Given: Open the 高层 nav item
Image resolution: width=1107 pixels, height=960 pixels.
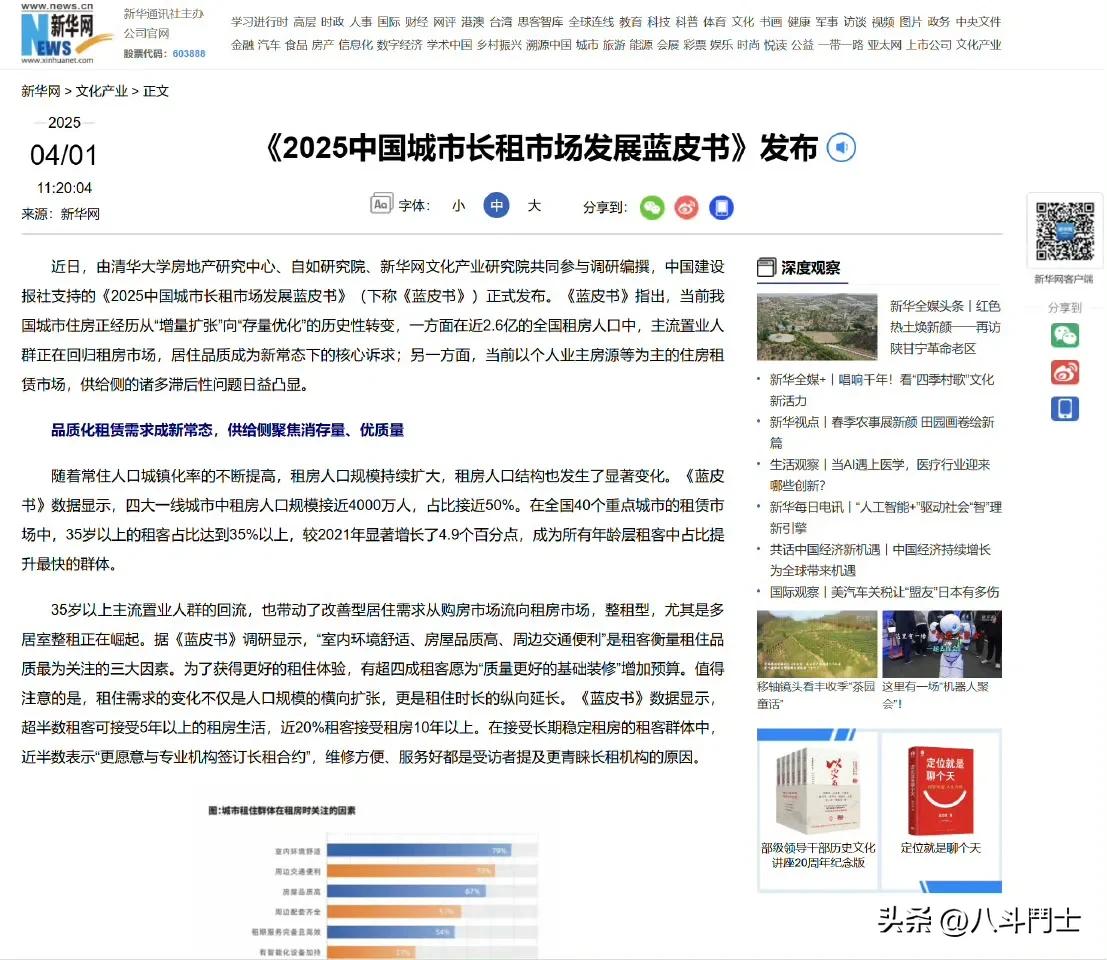Looking at the screenshot, I should [x=305, y=22].
